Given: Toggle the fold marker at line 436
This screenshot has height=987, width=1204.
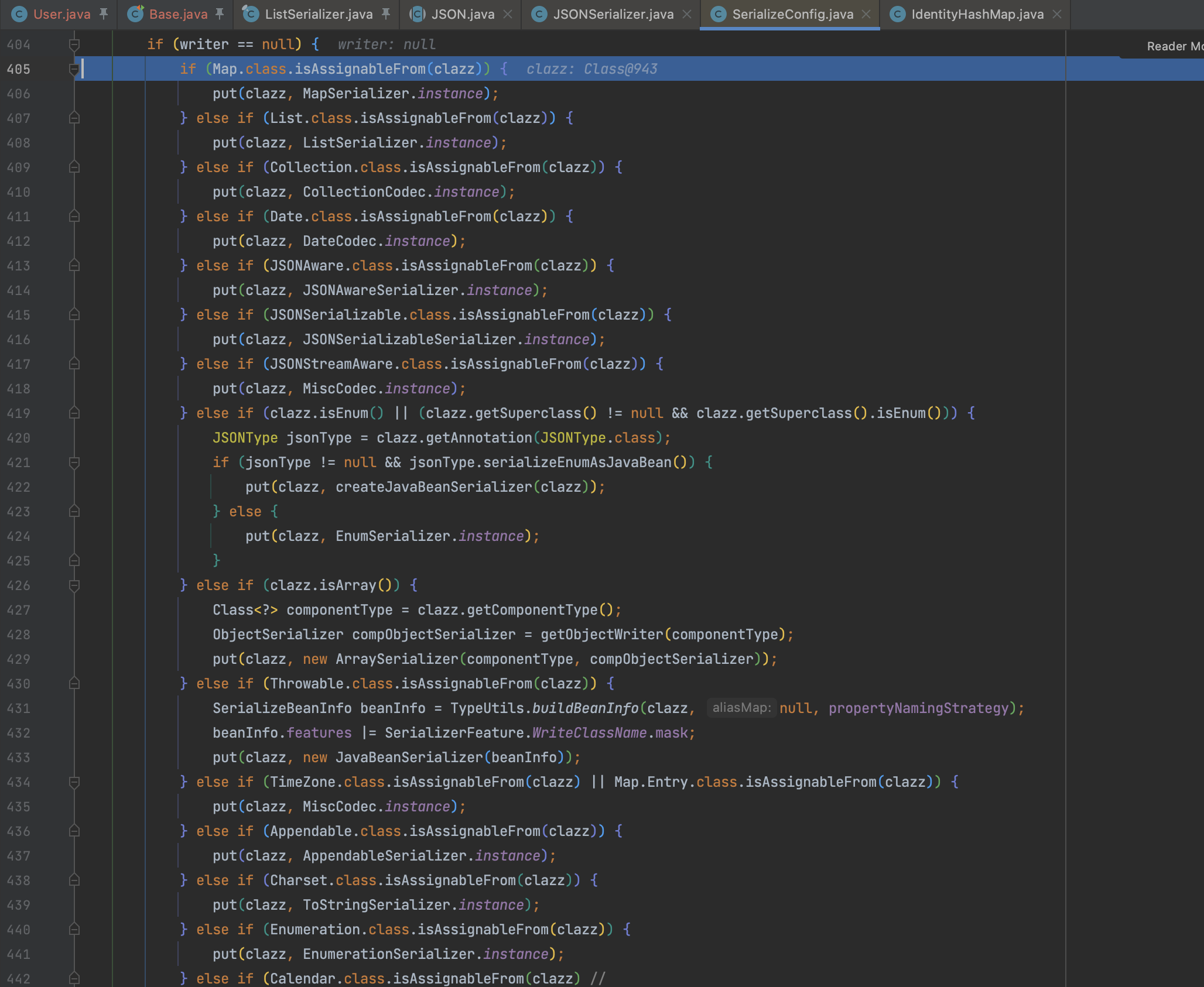Looking at the screenshot, I should pyautogui.click(x=74, y=831).
